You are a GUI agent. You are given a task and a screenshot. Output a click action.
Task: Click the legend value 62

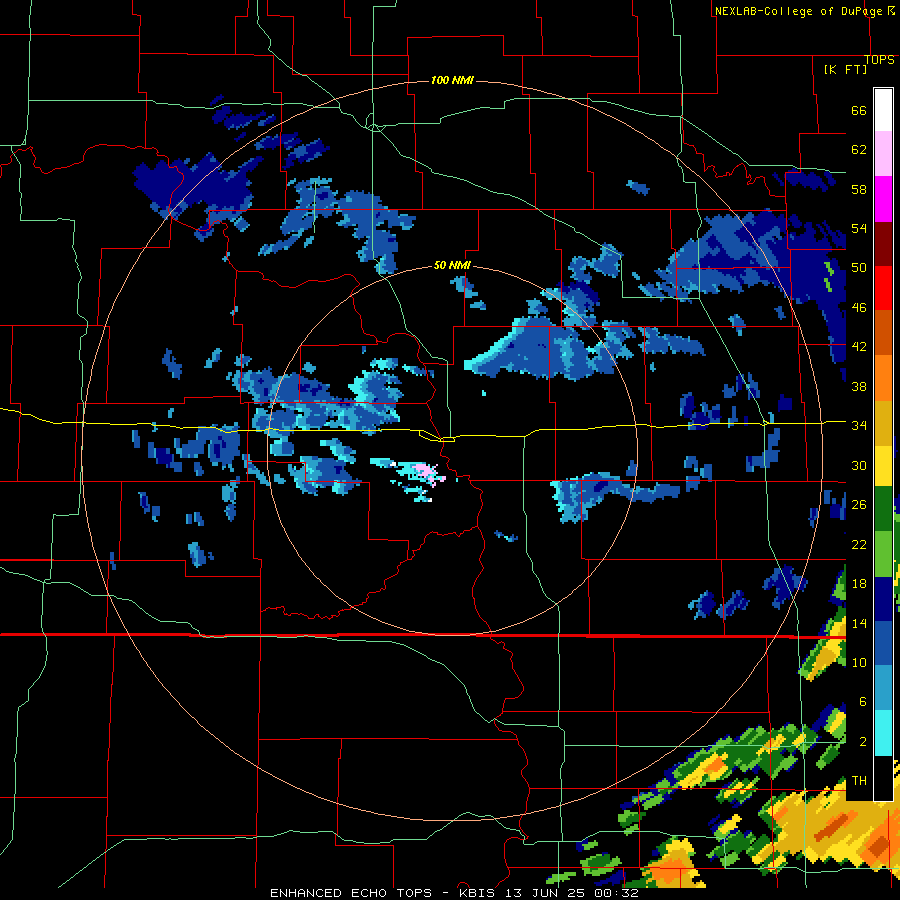(x=859, y=150)
